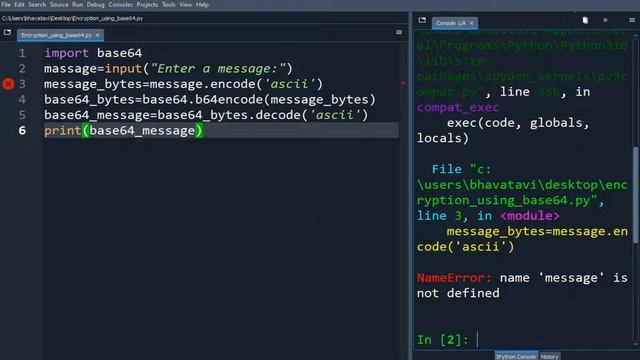Click the file path link in the traceback

(x=522, y=184)
